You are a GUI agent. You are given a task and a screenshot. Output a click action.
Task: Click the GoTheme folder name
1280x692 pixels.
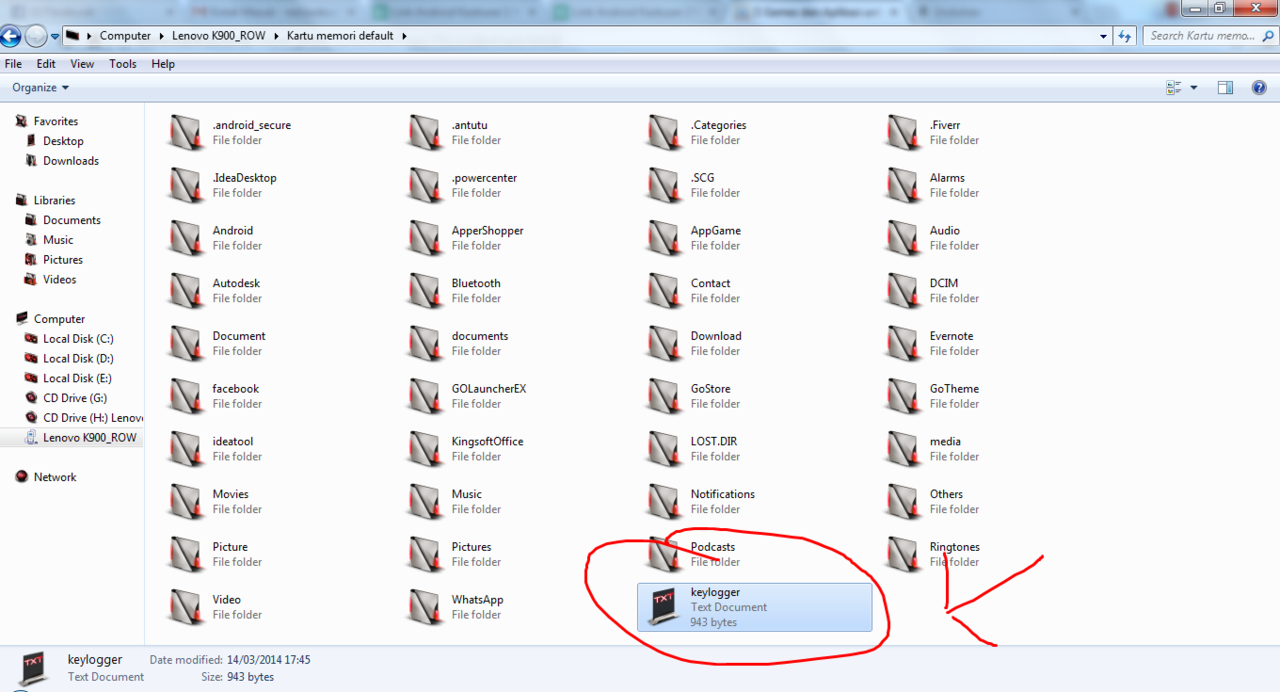click(954, 389)
